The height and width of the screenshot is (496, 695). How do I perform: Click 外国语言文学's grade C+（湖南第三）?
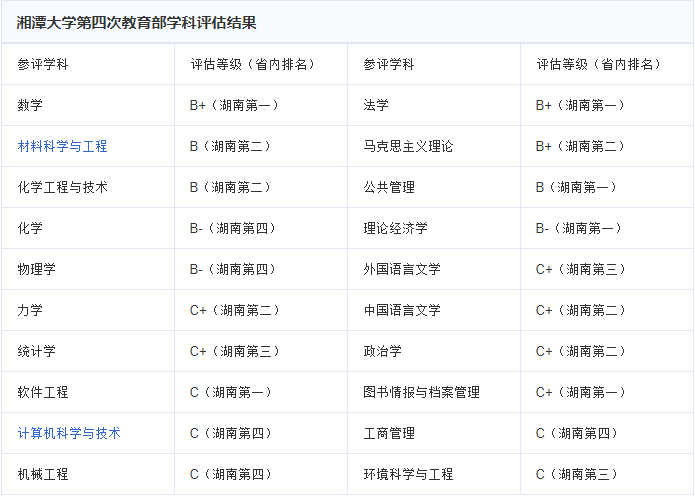point(581,269)
